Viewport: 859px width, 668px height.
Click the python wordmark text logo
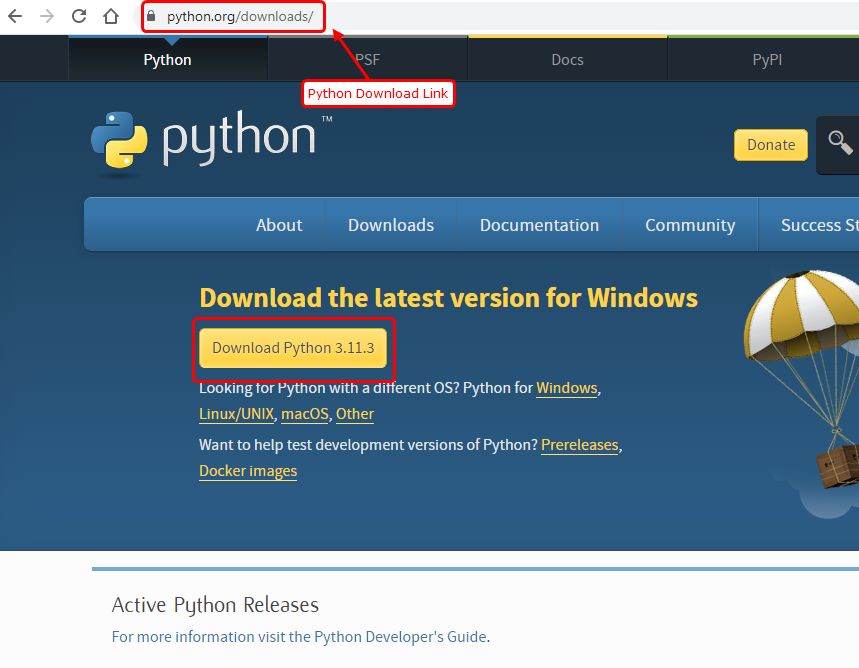(239, 138)
